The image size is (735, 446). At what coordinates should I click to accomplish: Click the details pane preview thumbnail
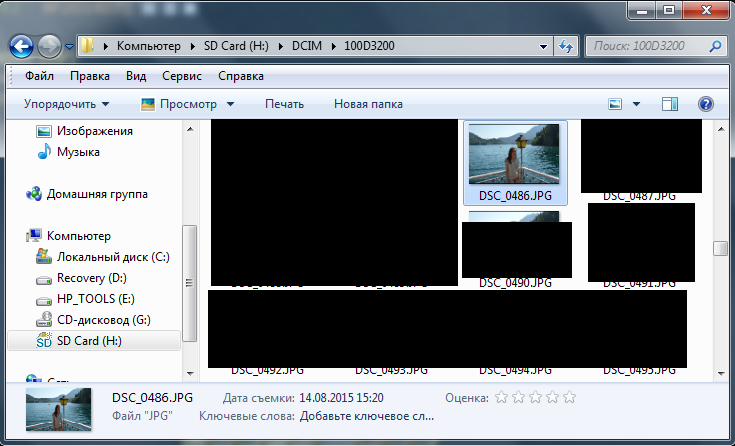59,409
